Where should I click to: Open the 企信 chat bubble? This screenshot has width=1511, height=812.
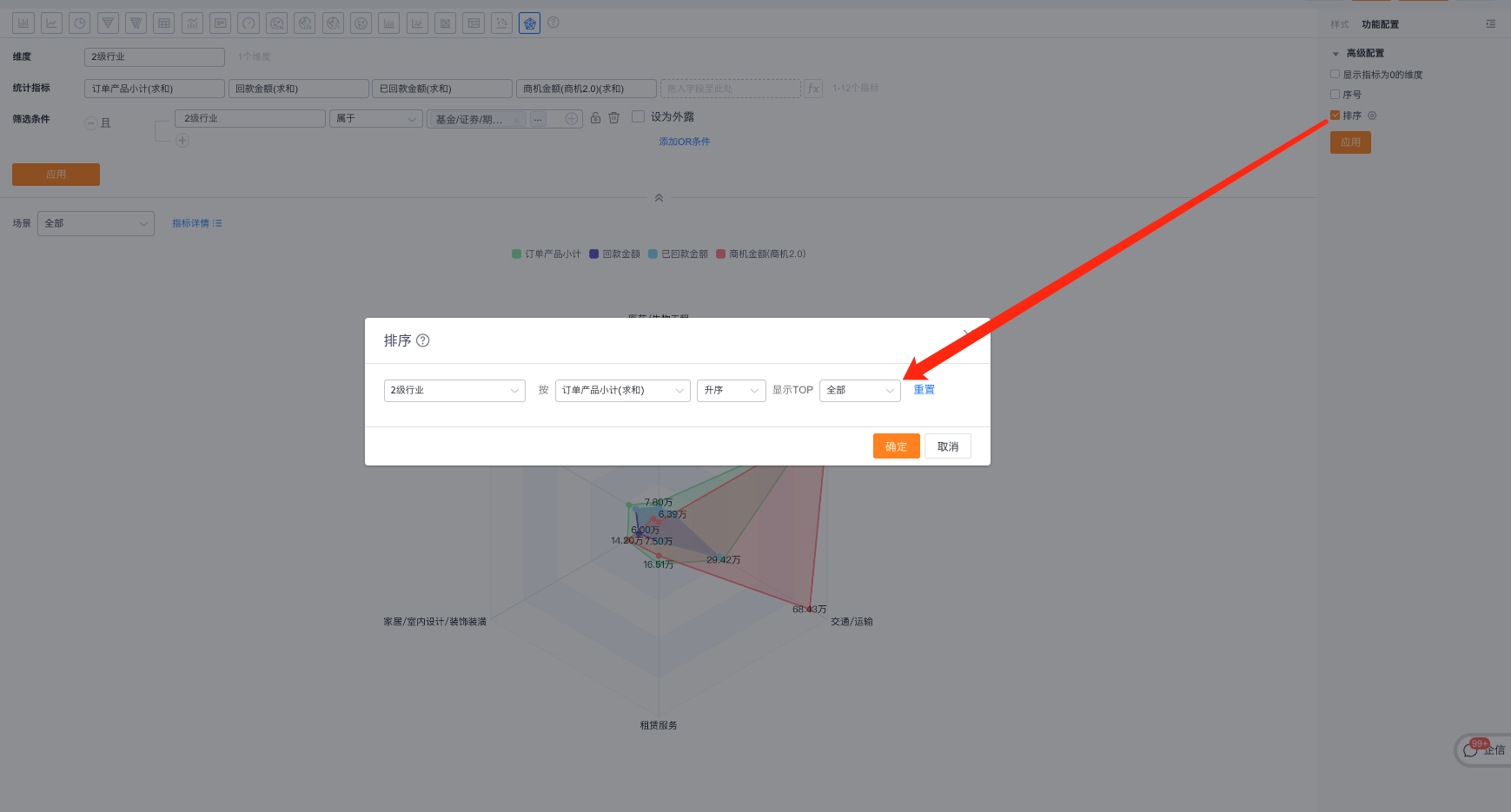pyautogui.click(x=1484, y=749)
